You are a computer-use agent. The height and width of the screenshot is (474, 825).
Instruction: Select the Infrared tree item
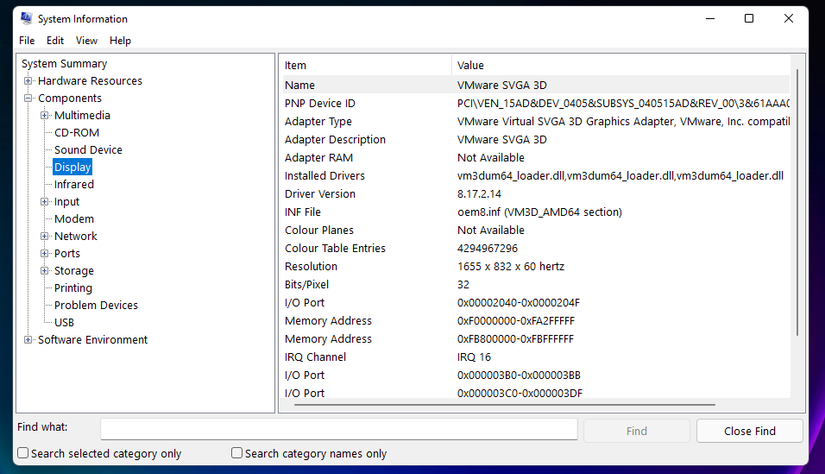point(74,185)
